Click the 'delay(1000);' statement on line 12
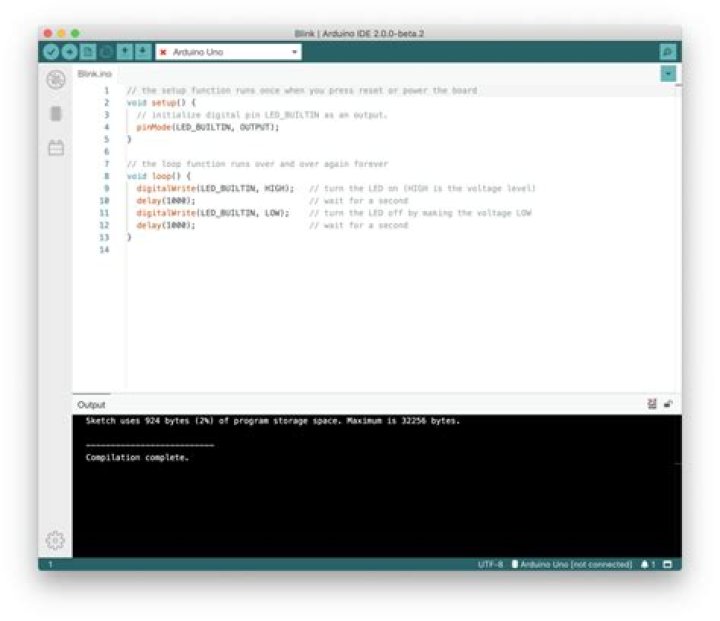 (x=166, y=226)
